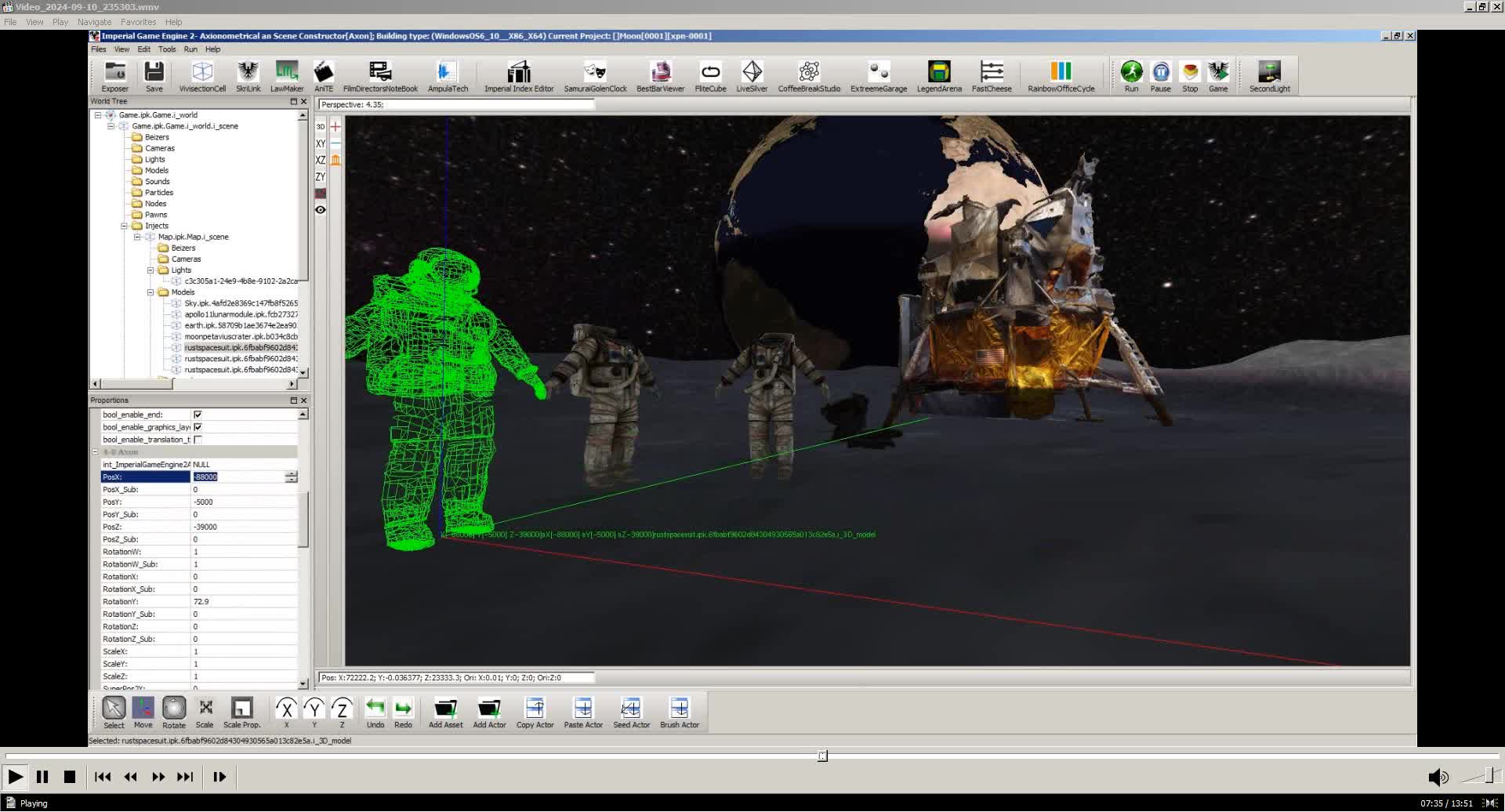The height and width of the screenshot is (812, 1505).
Task: Open the Navigate menu
Action: (93, 22)
